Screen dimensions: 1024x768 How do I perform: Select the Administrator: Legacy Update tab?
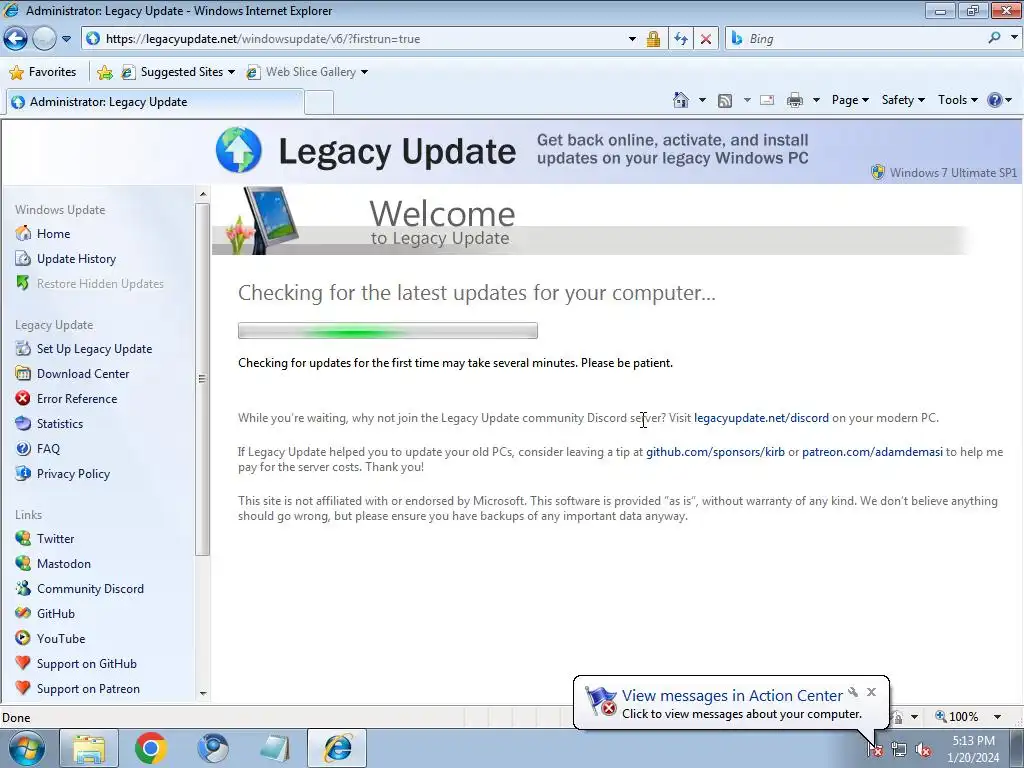(x=153, y=102)
